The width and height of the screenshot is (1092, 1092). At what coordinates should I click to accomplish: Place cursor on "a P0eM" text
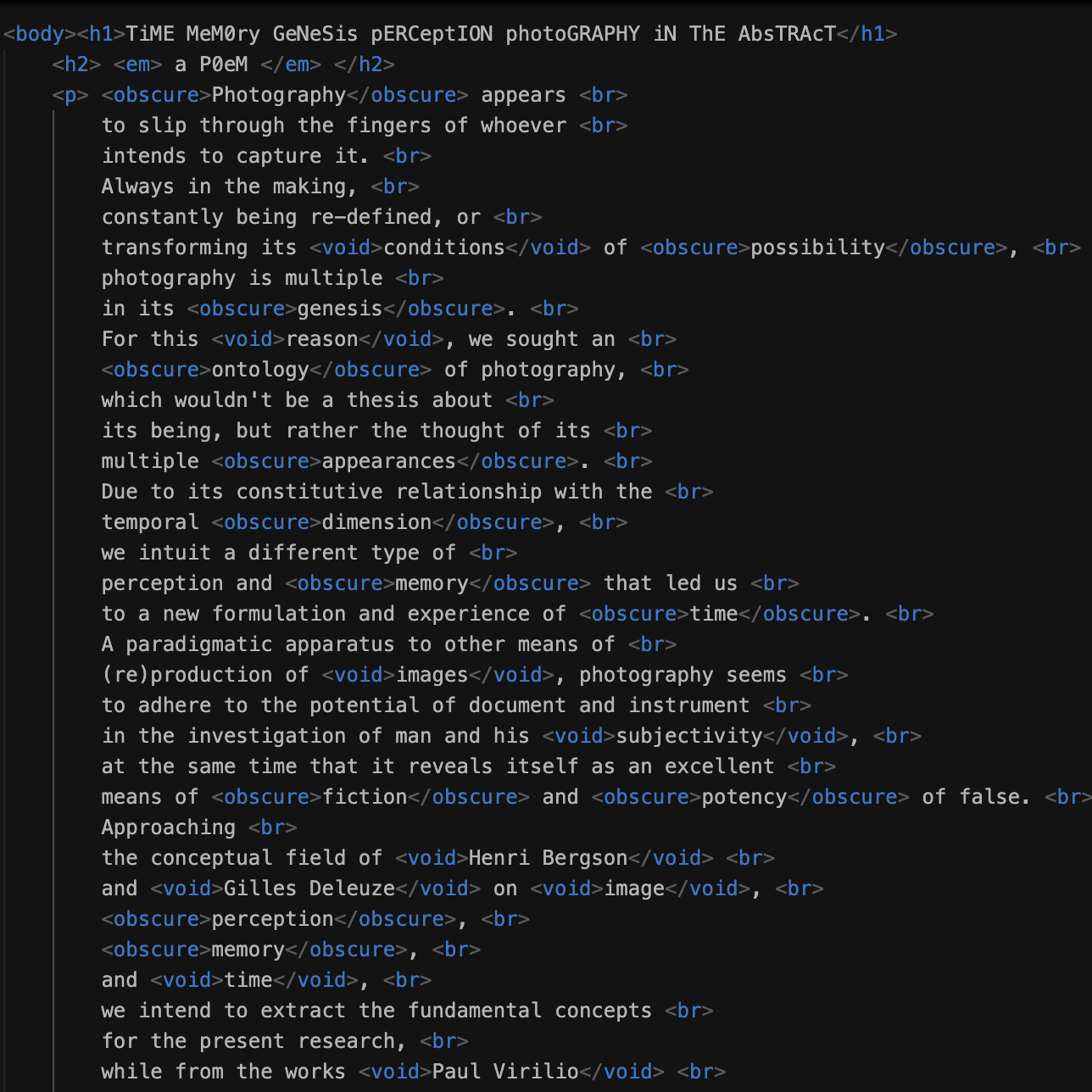coord(212,64)
